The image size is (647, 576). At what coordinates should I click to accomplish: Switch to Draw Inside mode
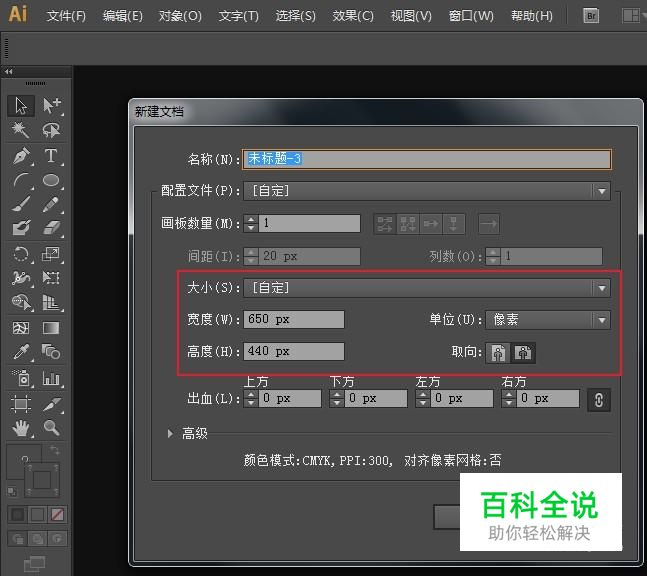(x=57, y=538)
